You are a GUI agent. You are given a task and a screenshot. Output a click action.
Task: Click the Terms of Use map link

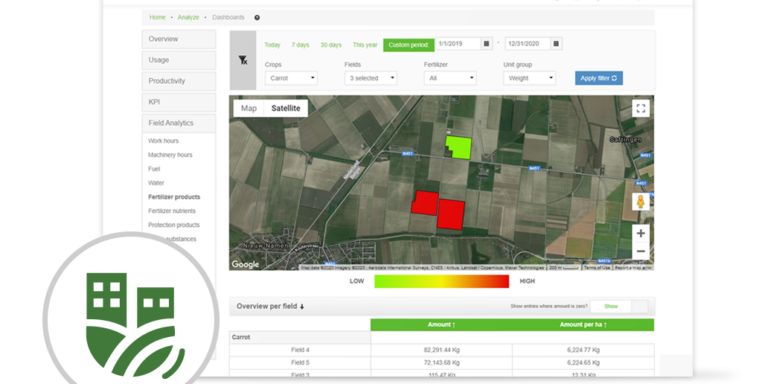597,268
